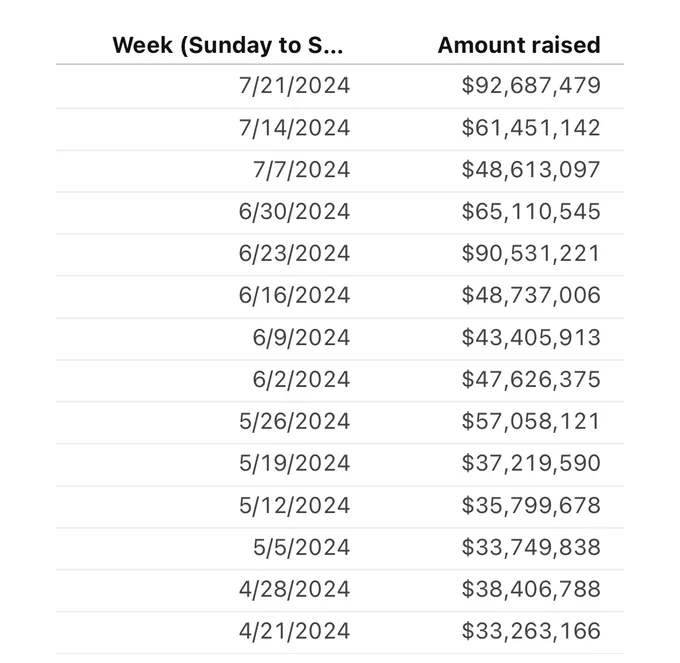Select the $61,451,142 amount

[x=531, y=128]
